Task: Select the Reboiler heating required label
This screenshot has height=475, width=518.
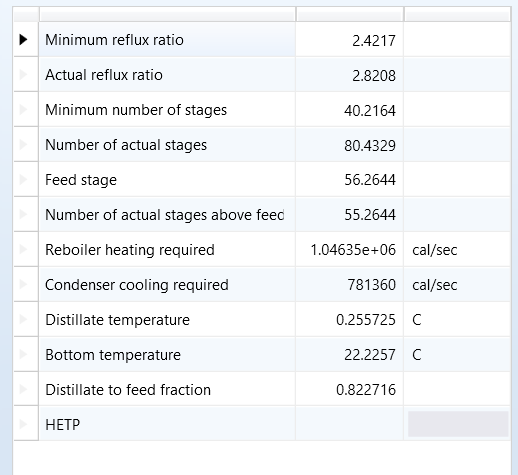Action: 130,250
